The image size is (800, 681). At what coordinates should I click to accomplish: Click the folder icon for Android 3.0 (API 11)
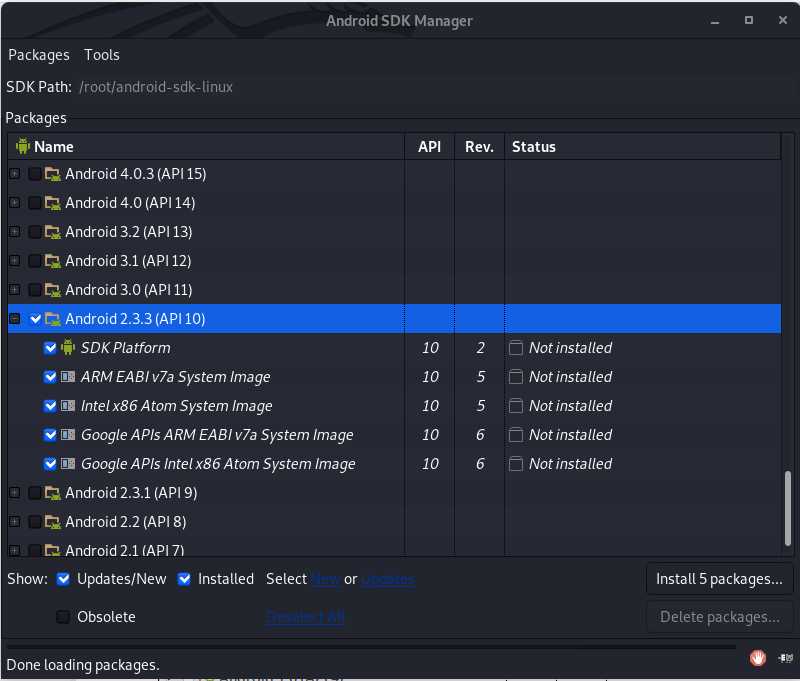click(53, 290)
